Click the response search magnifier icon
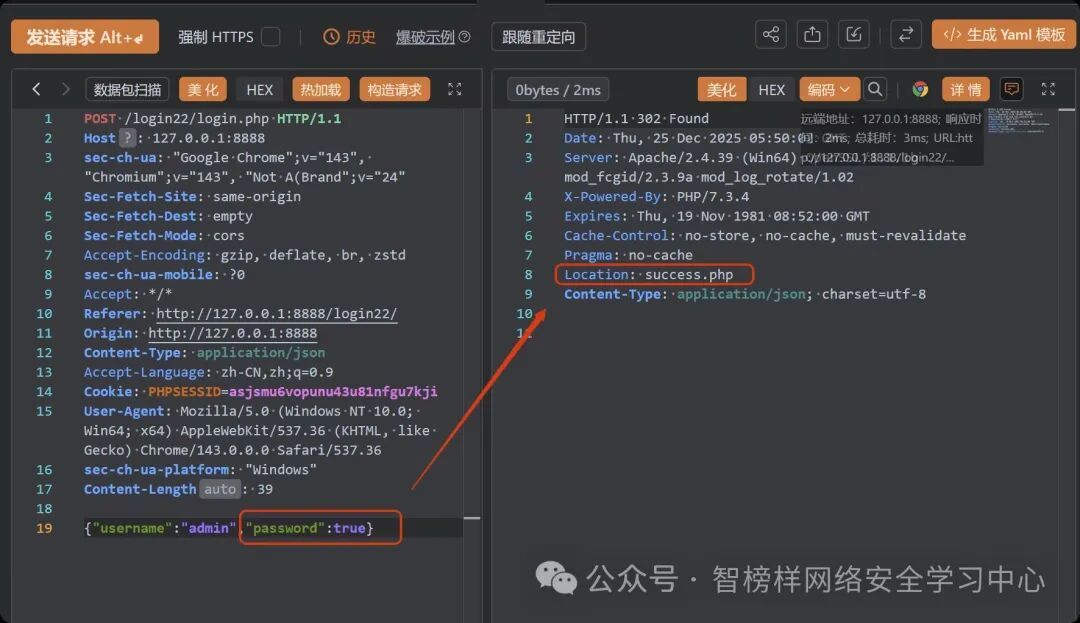1080x623 pixels. coord(875,89)
